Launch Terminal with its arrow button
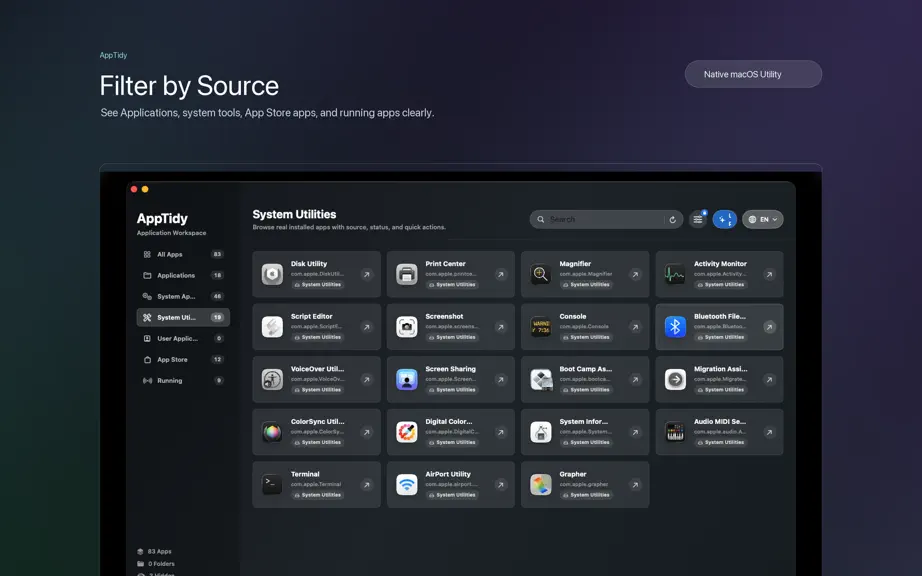The width and height of the screenshot is (922, 576). [366, 485]
